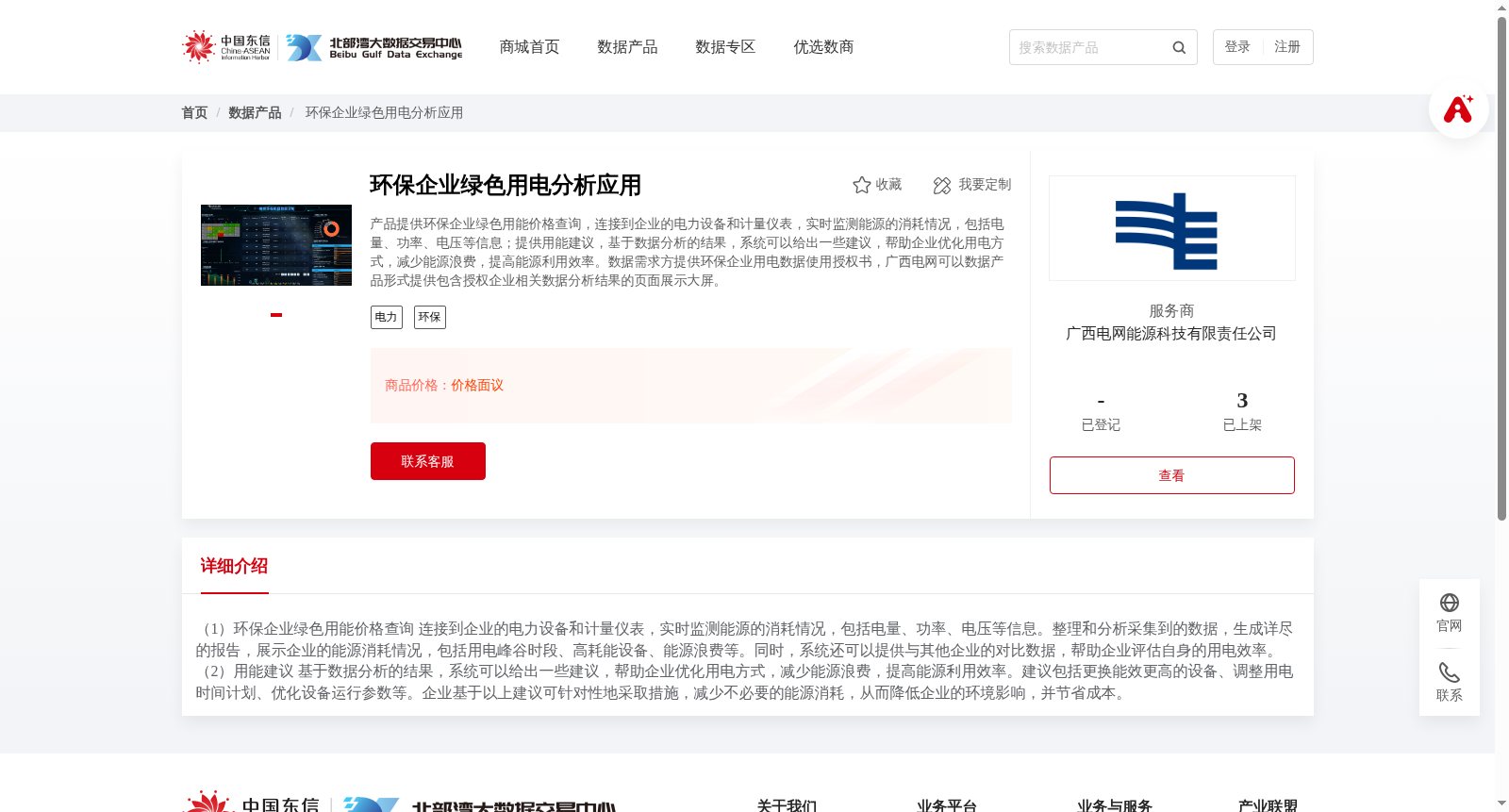Click the 环保 tag
This screenshot has width=1509, height=812.
point(430,317)
